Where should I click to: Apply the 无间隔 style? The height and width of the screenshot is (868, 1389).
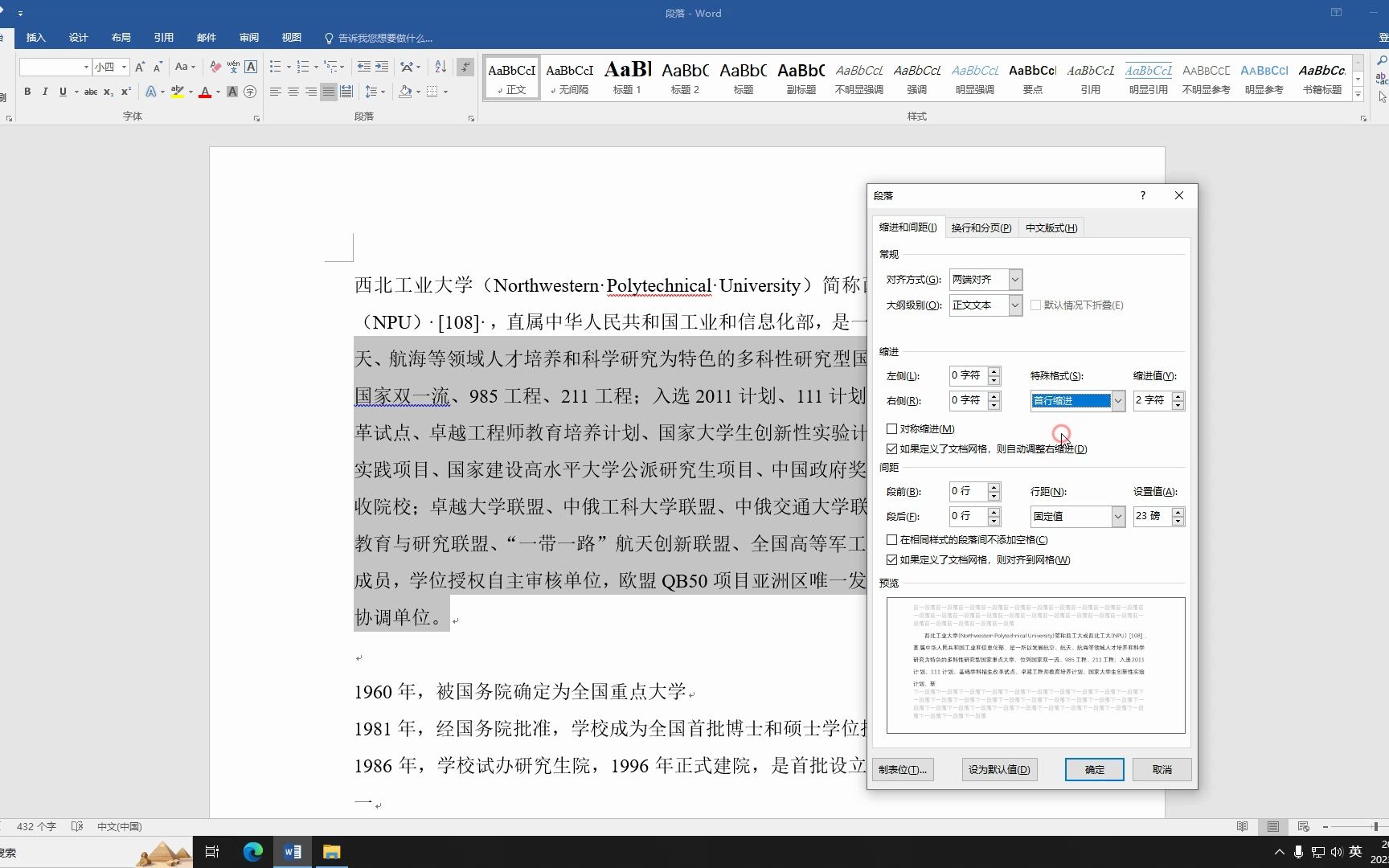[569, 78]
